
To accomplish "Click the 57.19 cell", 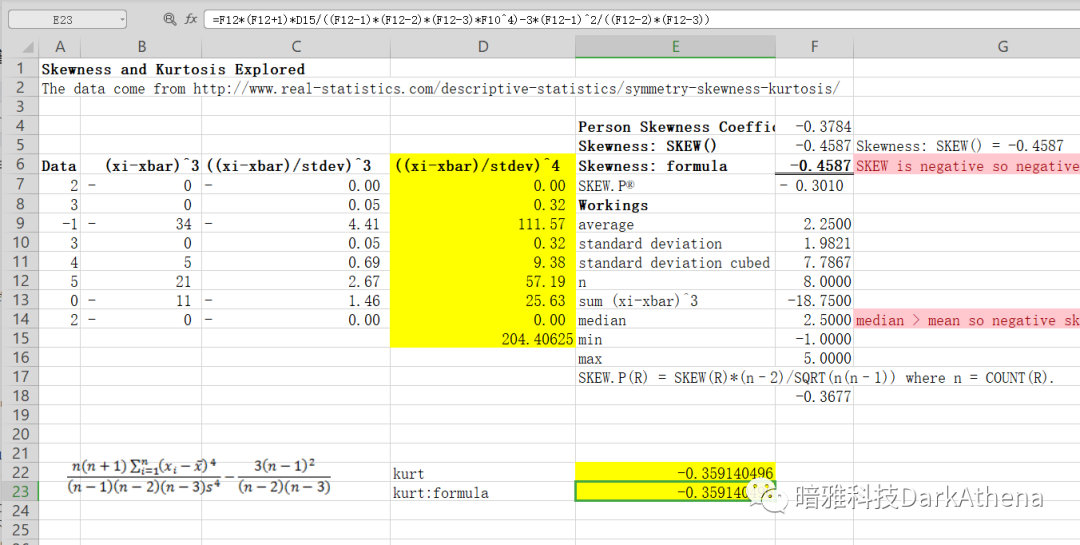I will click(x=546, y=281).
